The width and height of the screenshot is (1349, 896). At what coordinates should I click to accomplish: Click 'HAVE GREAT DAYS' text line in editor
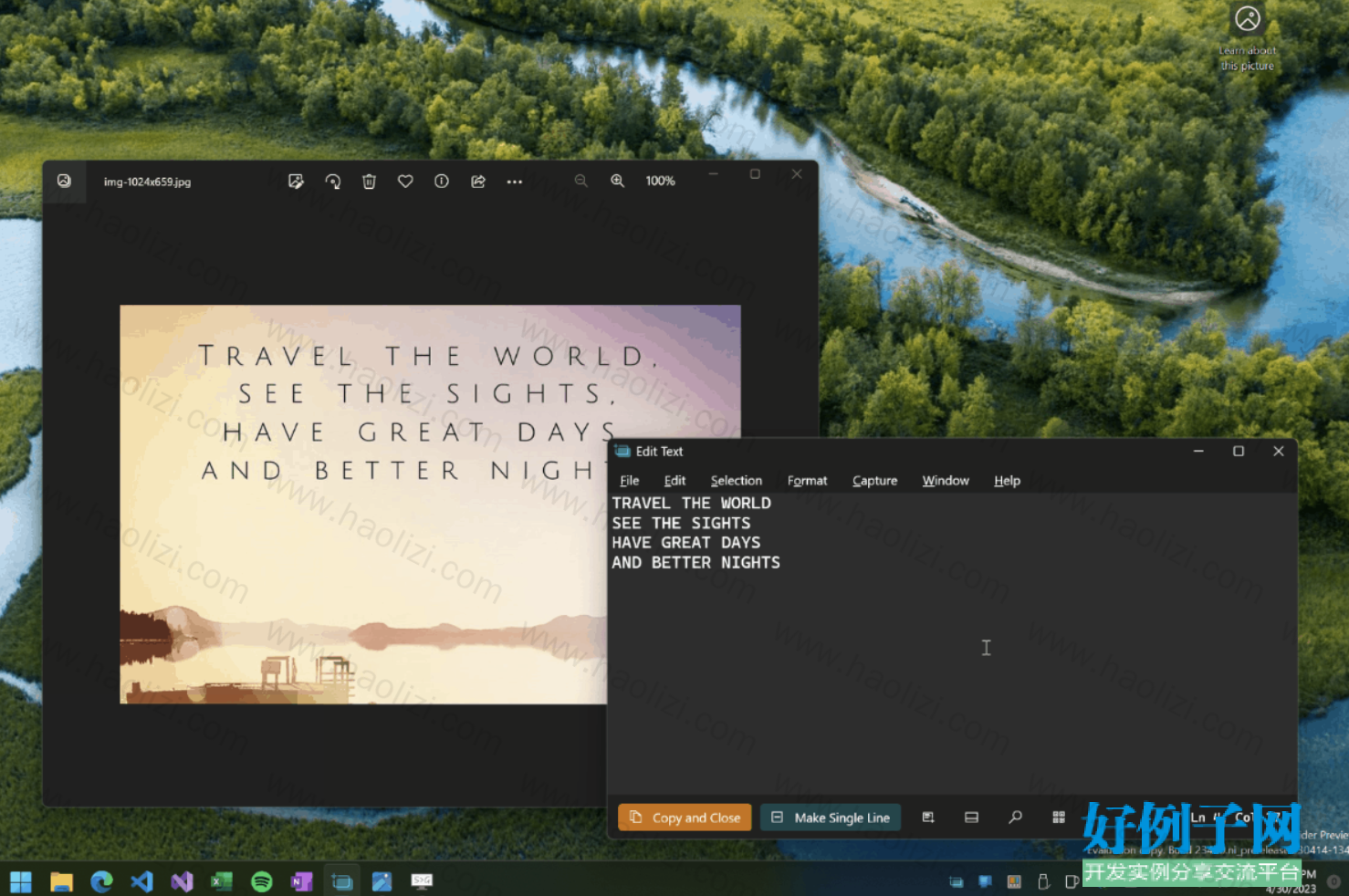685,542
